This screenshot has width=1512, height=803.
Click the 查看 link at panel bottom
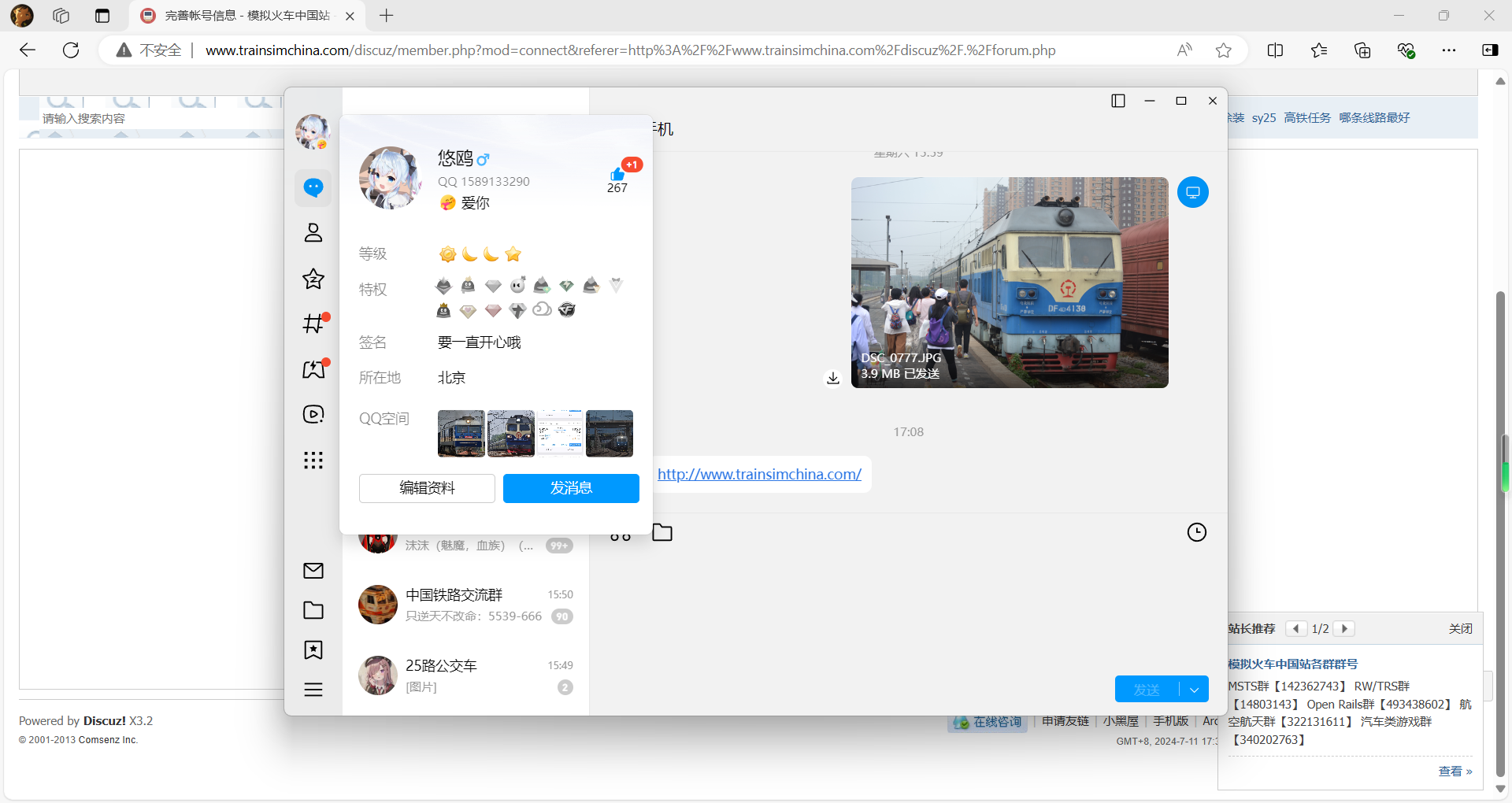pyautogui.click(x=1455, y=772)
